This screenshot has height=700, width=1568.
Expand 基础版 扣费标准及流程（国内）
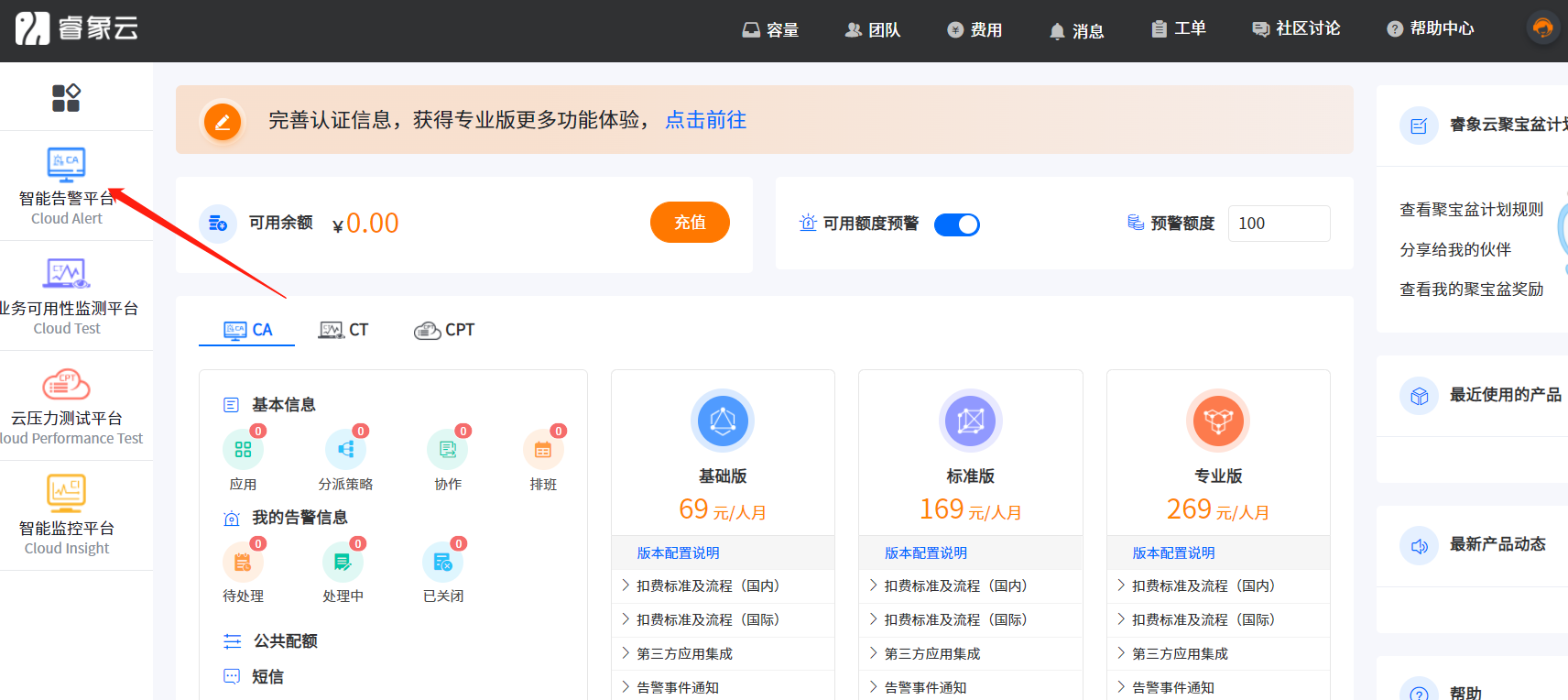point(723,586)
